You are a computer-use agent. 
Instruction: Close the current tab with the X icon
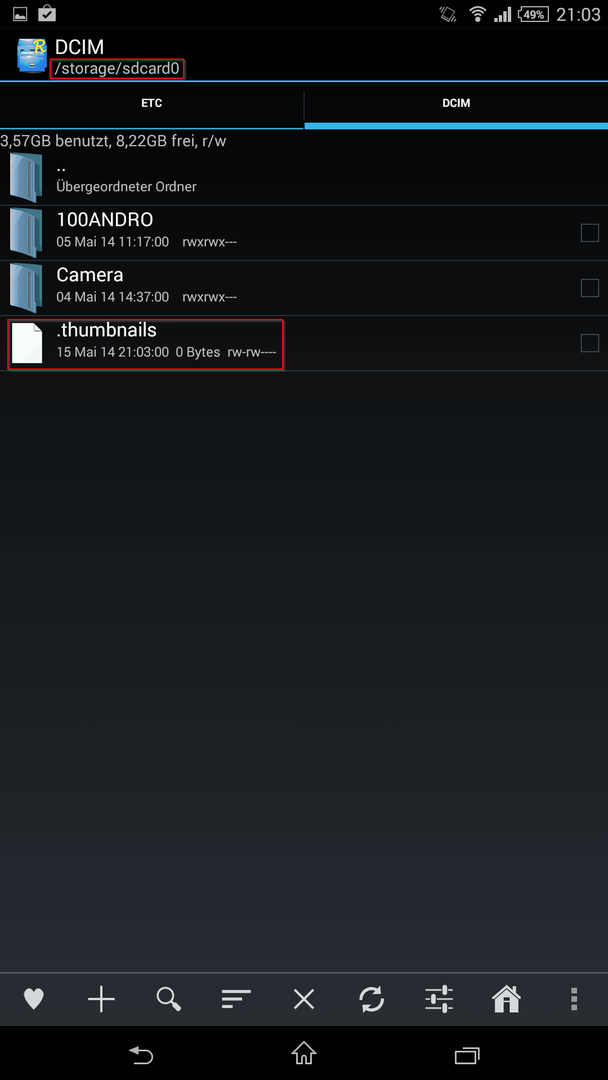304,999
